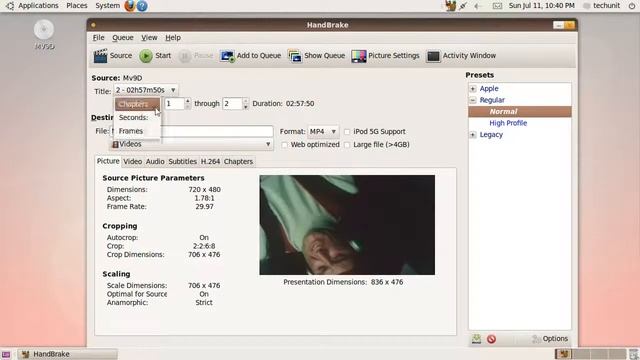
Task: Switch to the Video tab
Action: 133,162
